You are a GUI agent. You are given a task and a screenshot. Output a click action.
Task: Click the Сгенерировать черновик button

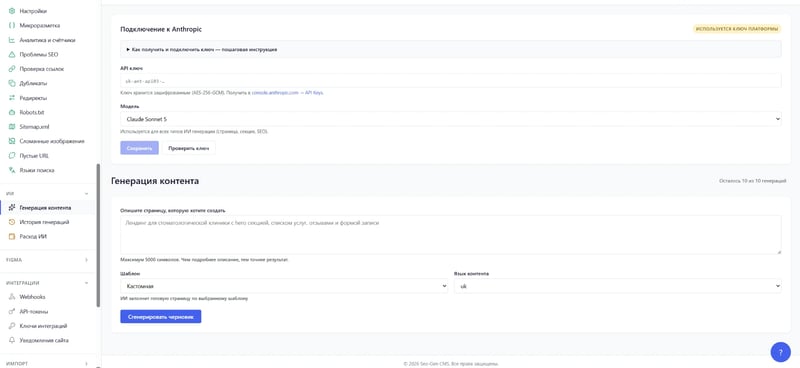tap(161, 316)
